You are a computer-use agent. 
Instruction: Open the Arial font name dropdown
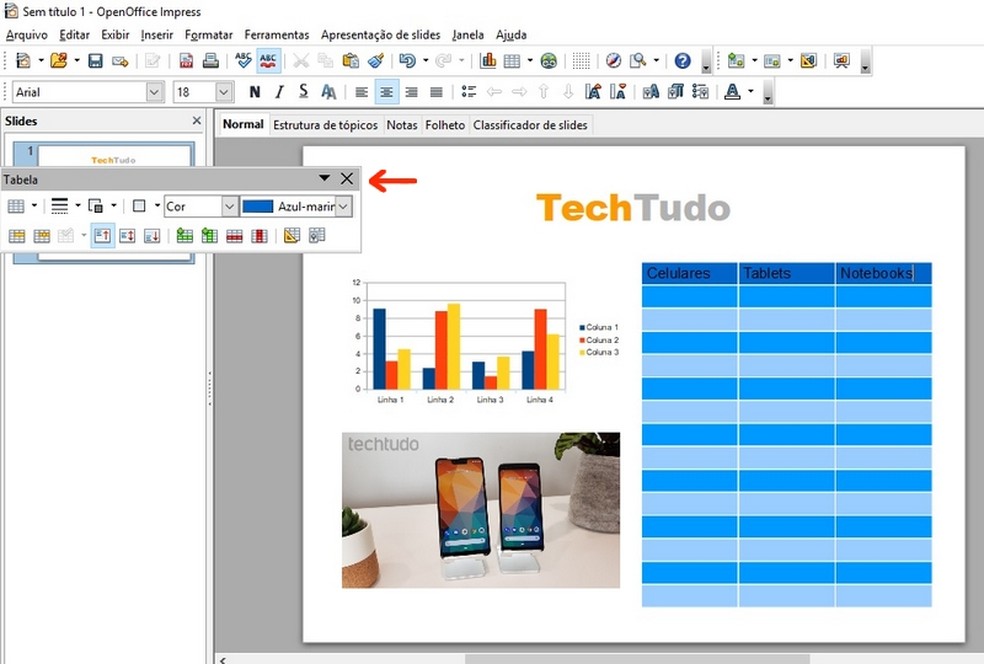155,91
